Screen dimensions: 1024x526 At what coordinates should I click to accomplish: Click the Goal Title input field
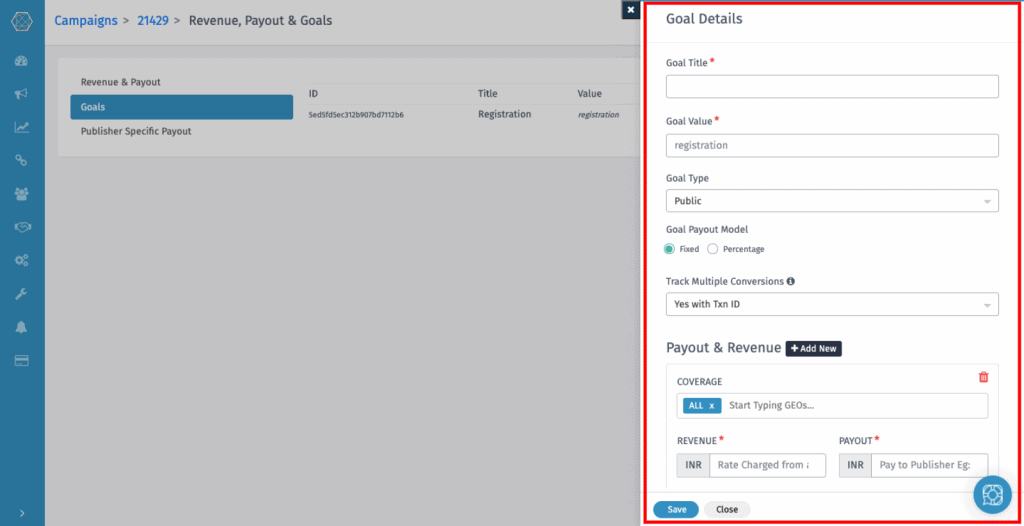(832, 87)
